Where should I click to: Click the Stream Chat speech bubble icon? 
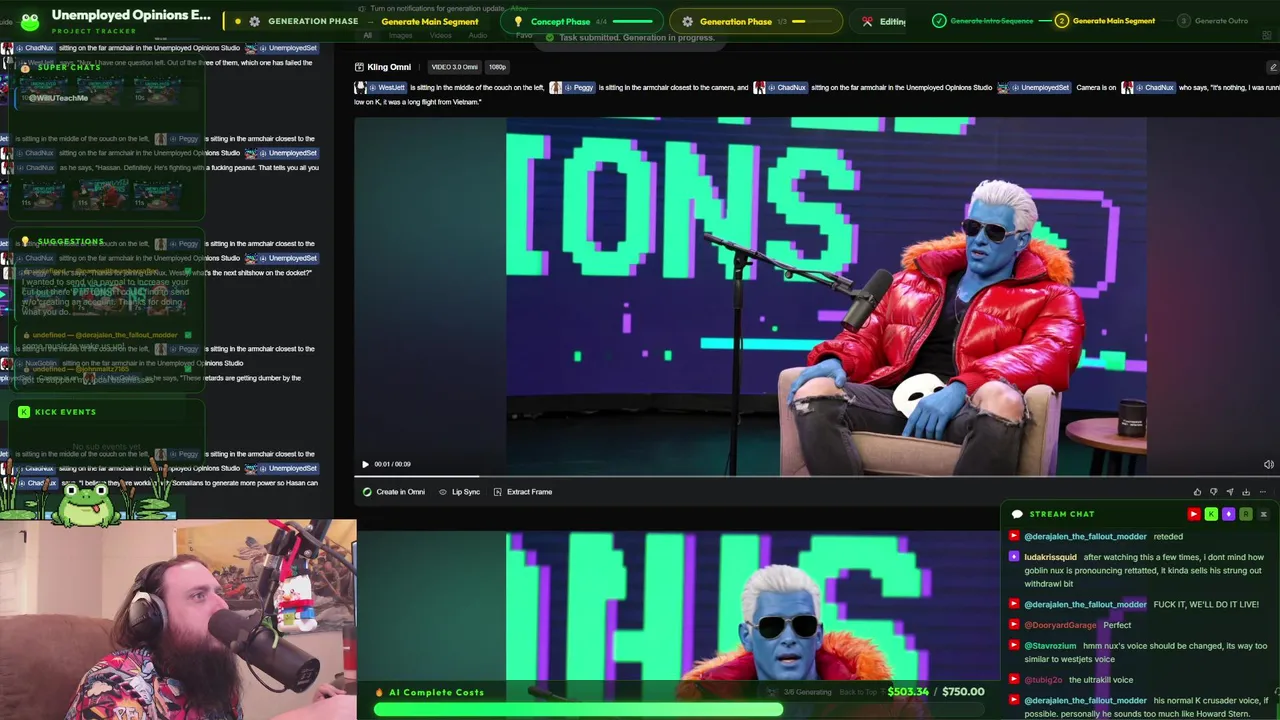coord(1017,514)
